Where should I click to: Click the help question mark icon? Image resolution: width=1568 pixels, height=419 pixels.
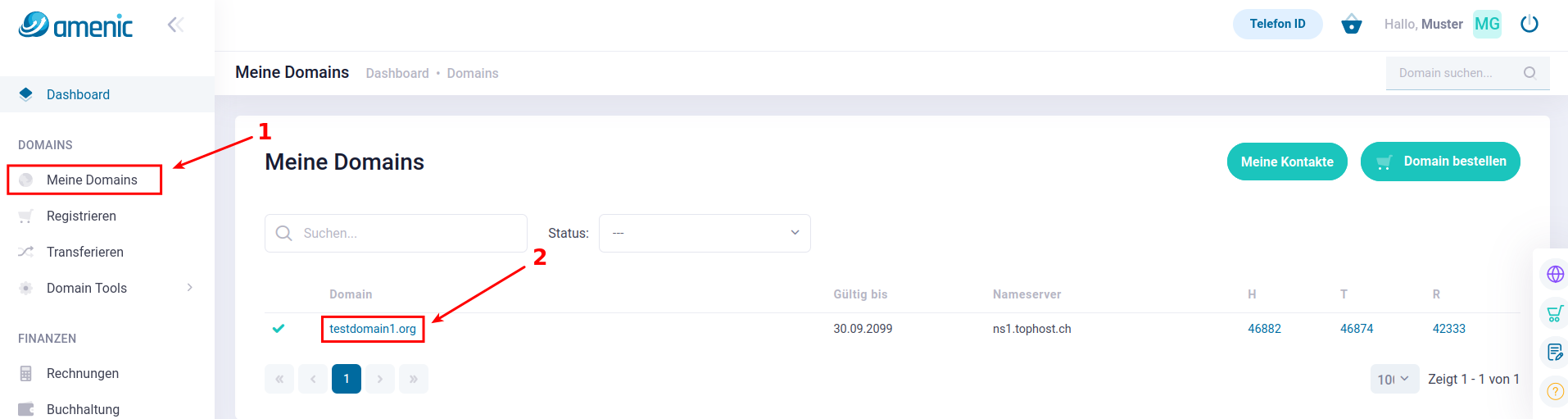click(1555, 391)
